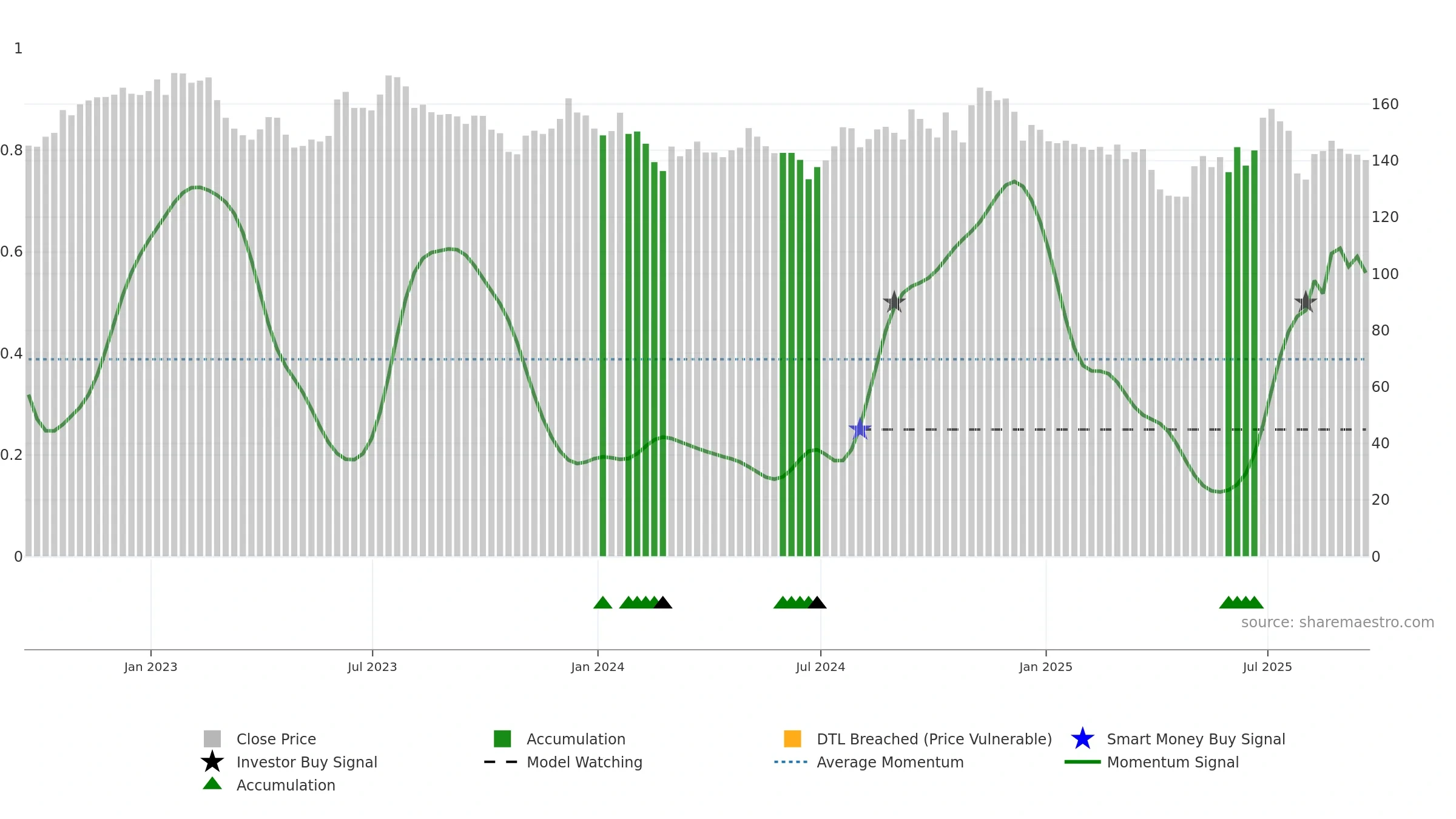Click the blue Smart Money Buy Signal star on chart
1456x819 pixels.
coord(860,429)
